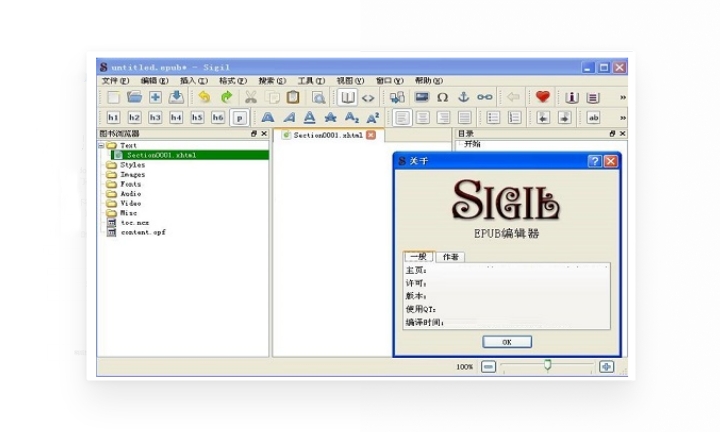Insert a hyperlink

click(485, 97)
